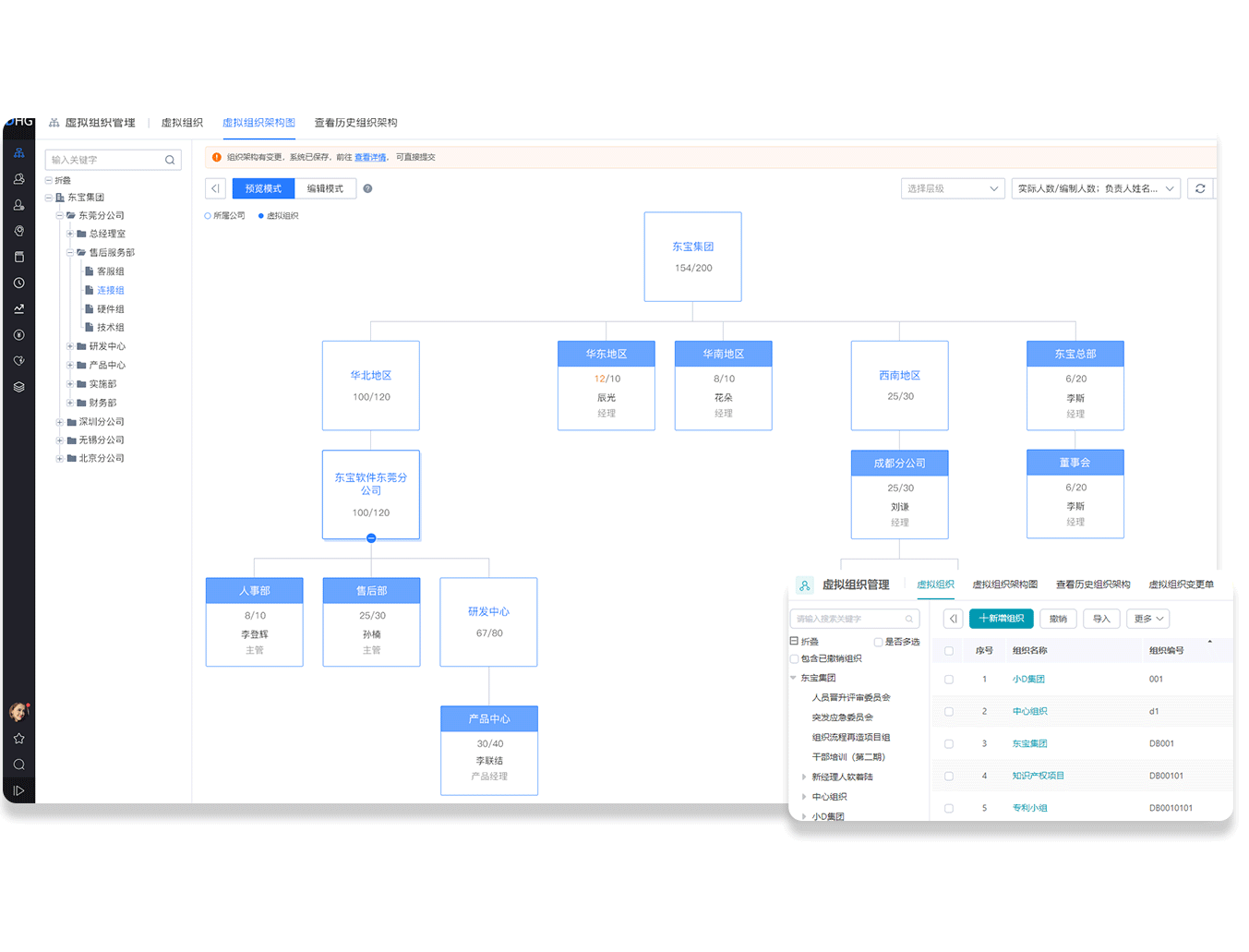Open the 更多 dropdown button
Image resolution: width=1249 pixels, height=952 pixels.
[1148, 619]
